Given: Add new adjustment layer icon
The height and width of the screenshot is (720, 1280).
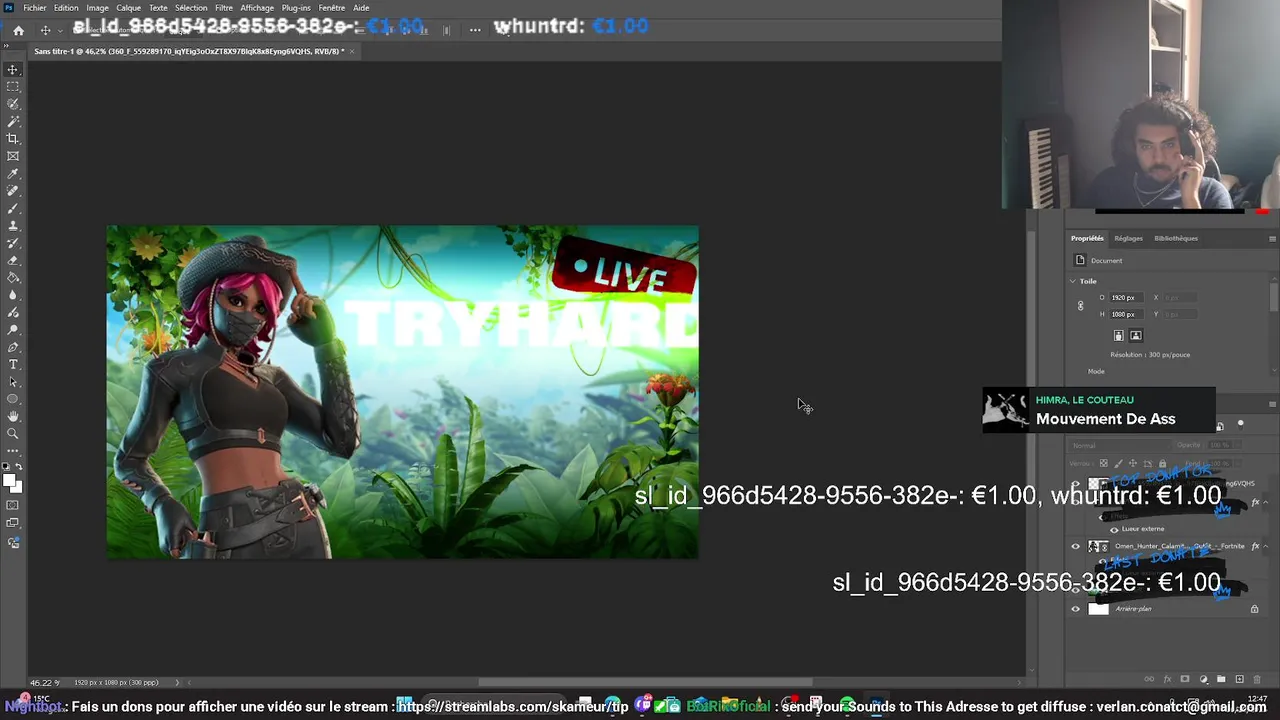Looking at the screenshot, I should pos(1203,679).
